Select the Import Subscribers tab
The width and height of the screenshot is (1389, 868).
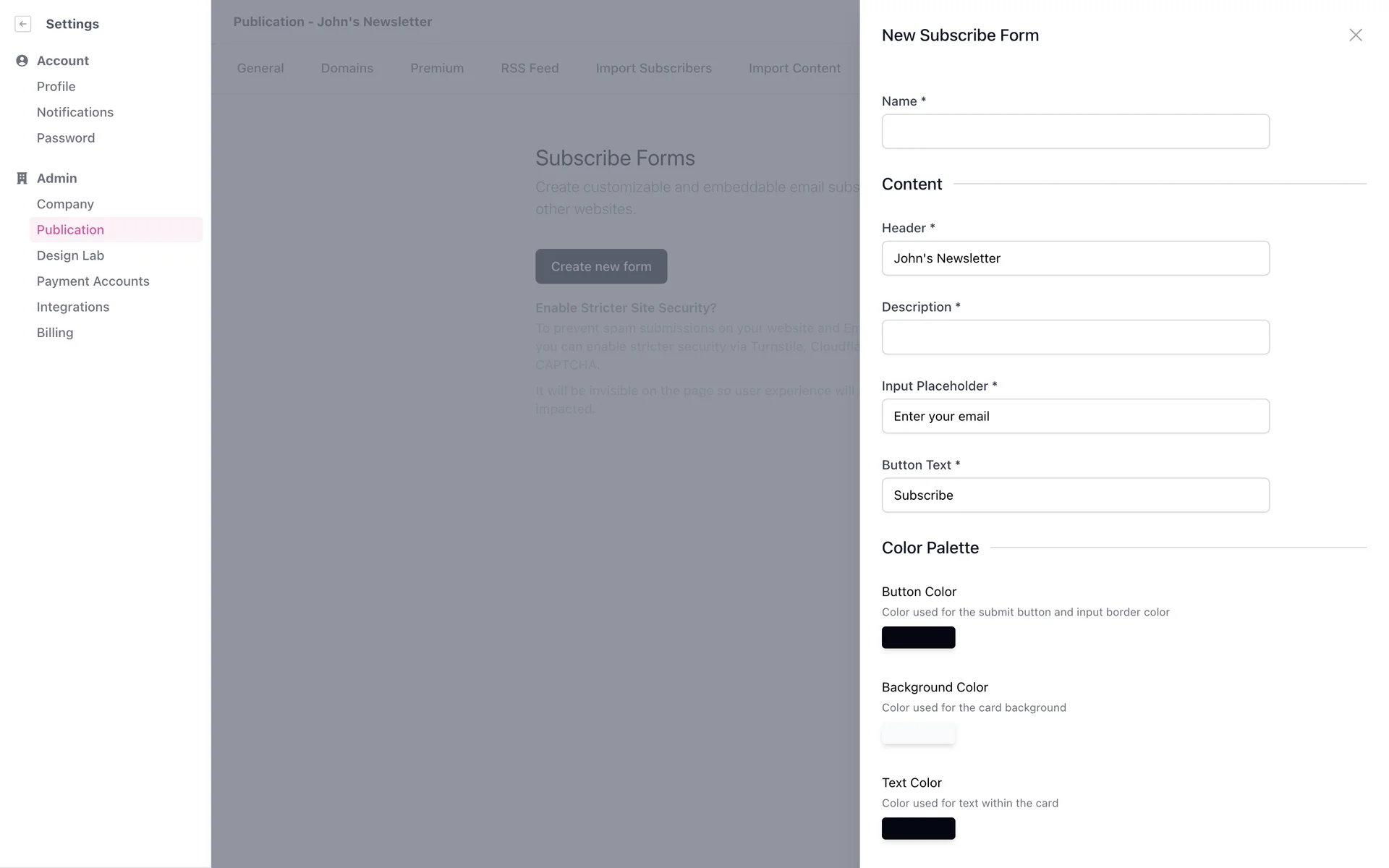coord(653,68)
